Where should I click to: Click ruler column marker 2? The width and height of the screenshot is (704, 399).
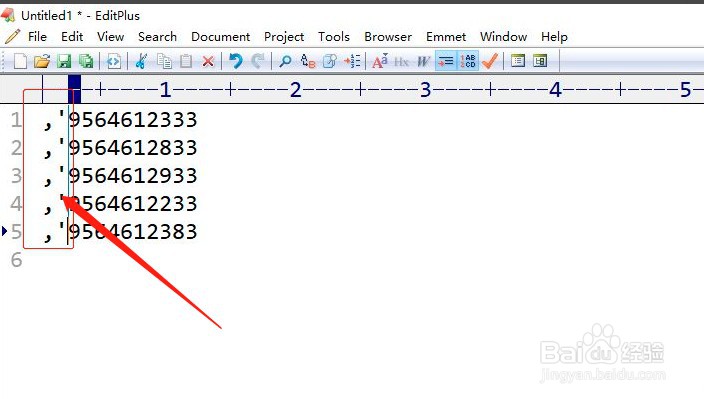click(x=295, y=90)
